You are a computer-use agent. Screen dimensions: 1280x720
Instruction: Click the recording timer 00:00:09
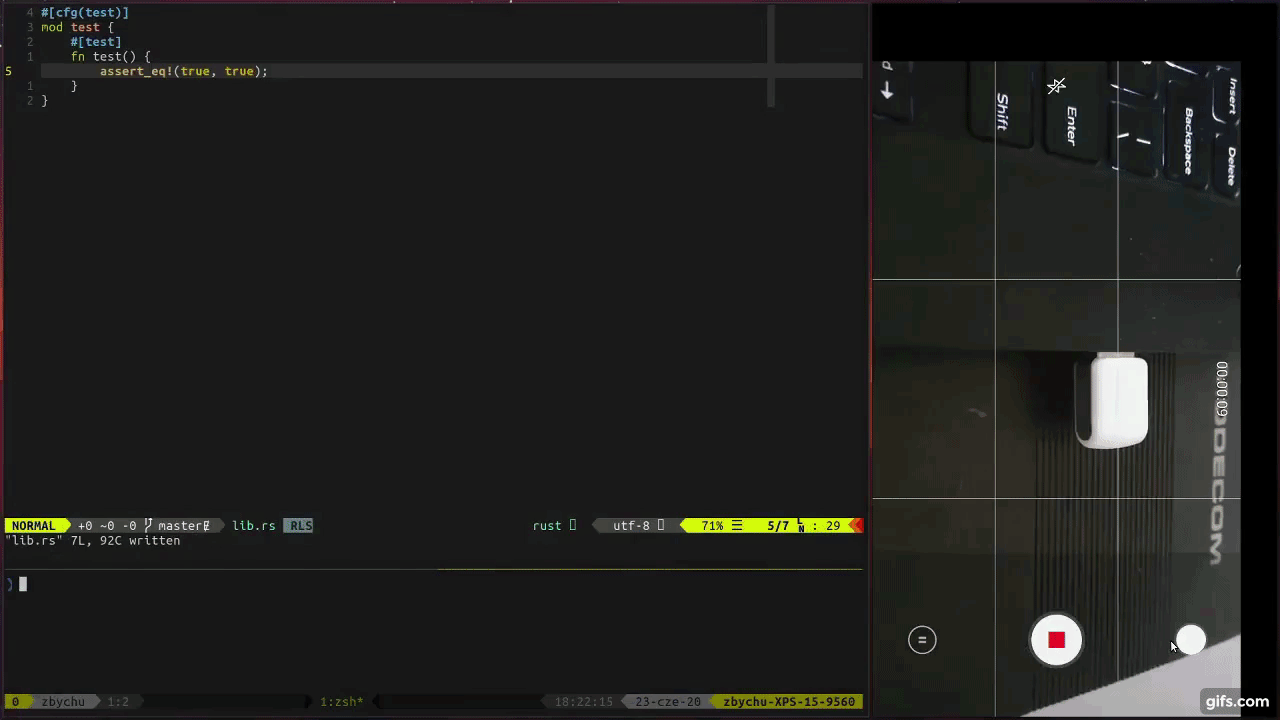click(1222, 390)
